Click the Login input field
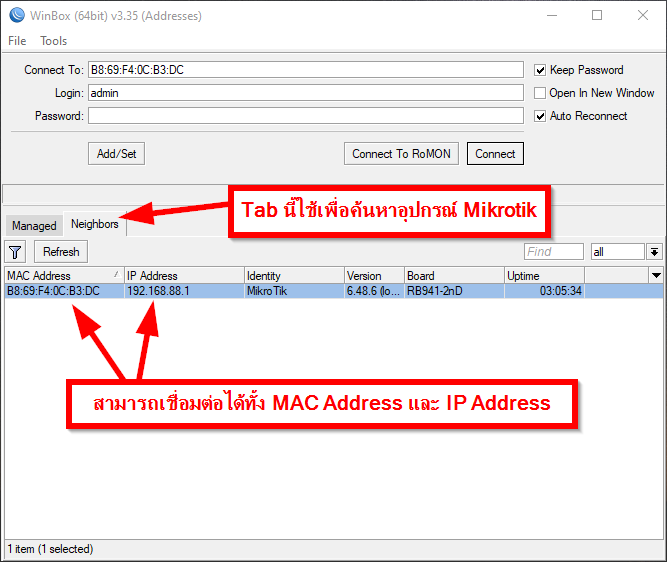The height and width of the screenshot is (562, 667). (306, 93)
